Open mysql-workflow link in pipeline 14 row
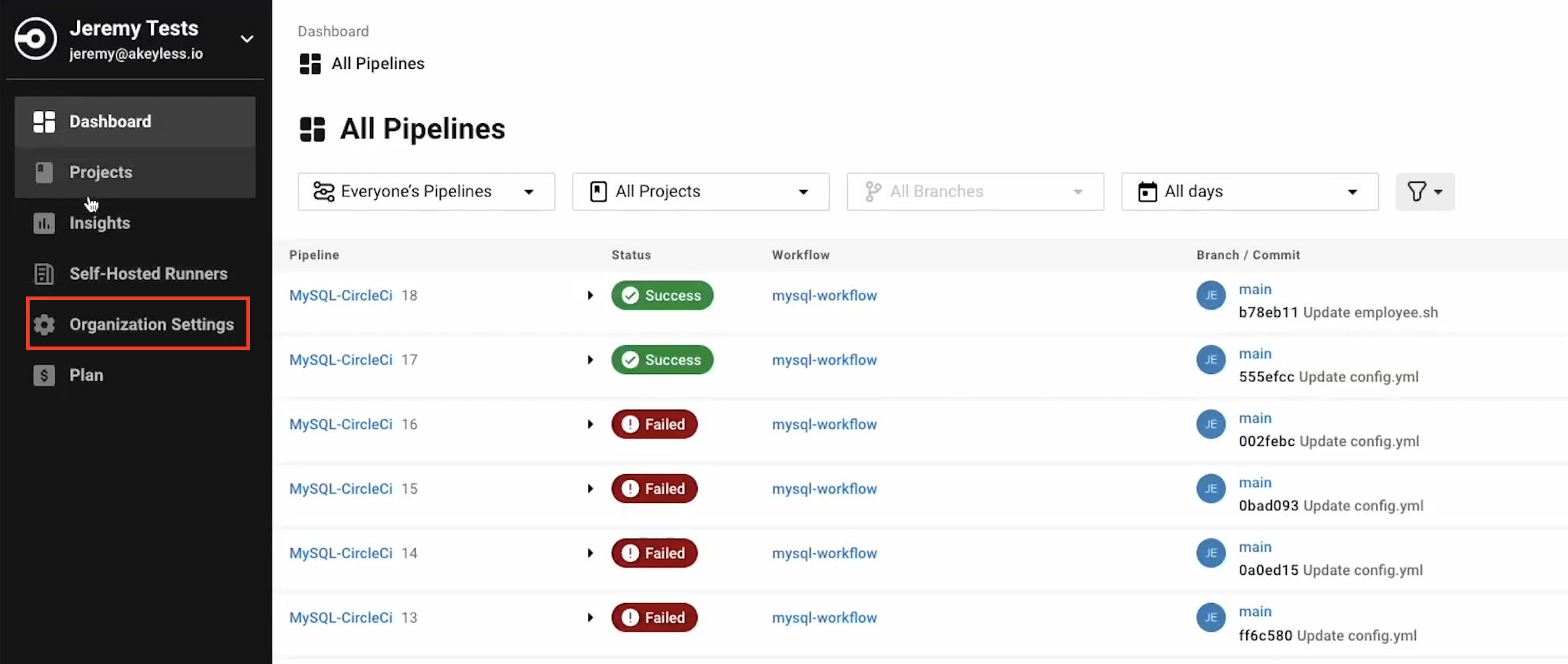1568x664 pixels. tap(825, 553)
